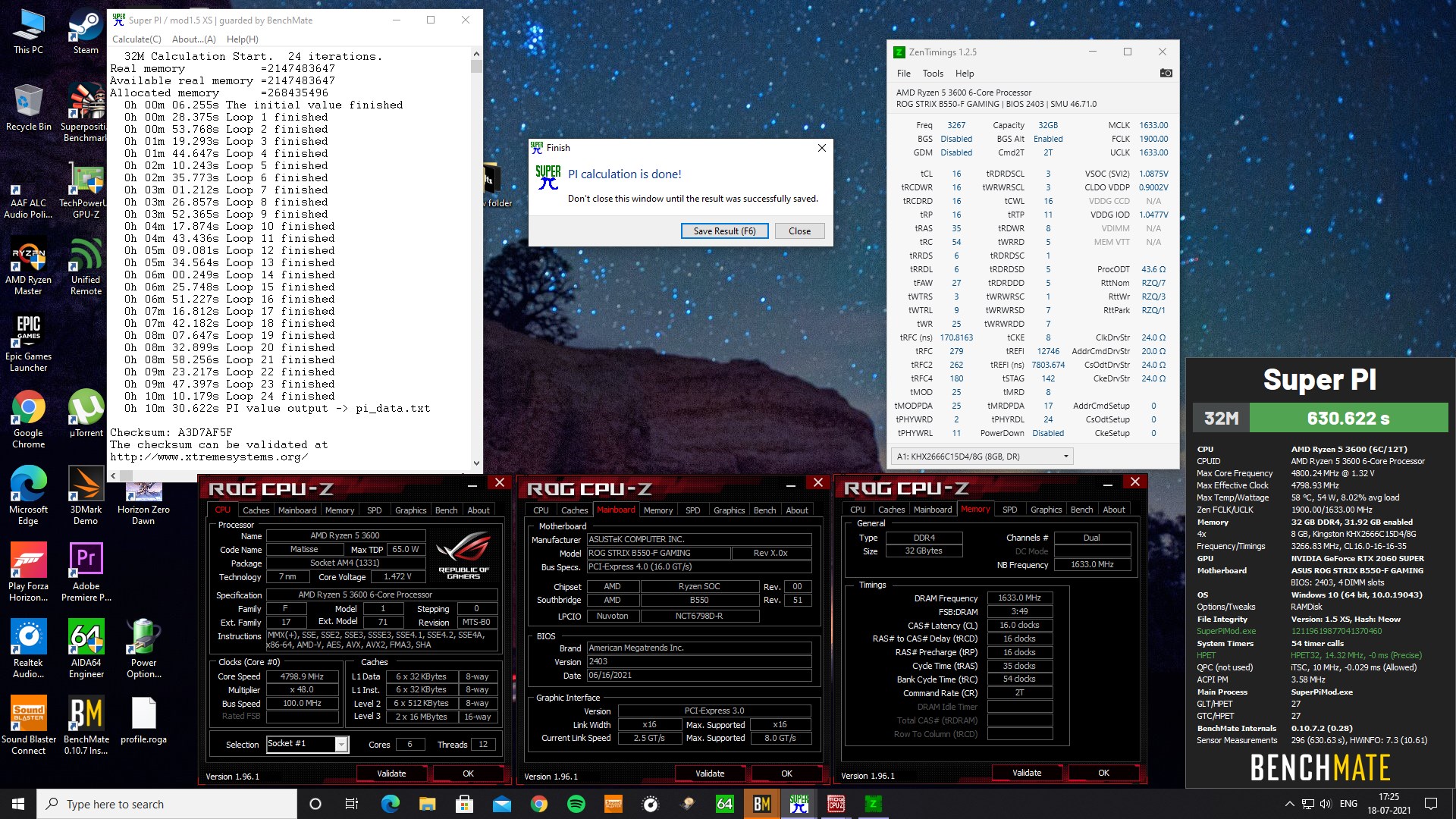
Task: Click ENG language indicator
Action: pyautogui.click(x=1348, y=804)
